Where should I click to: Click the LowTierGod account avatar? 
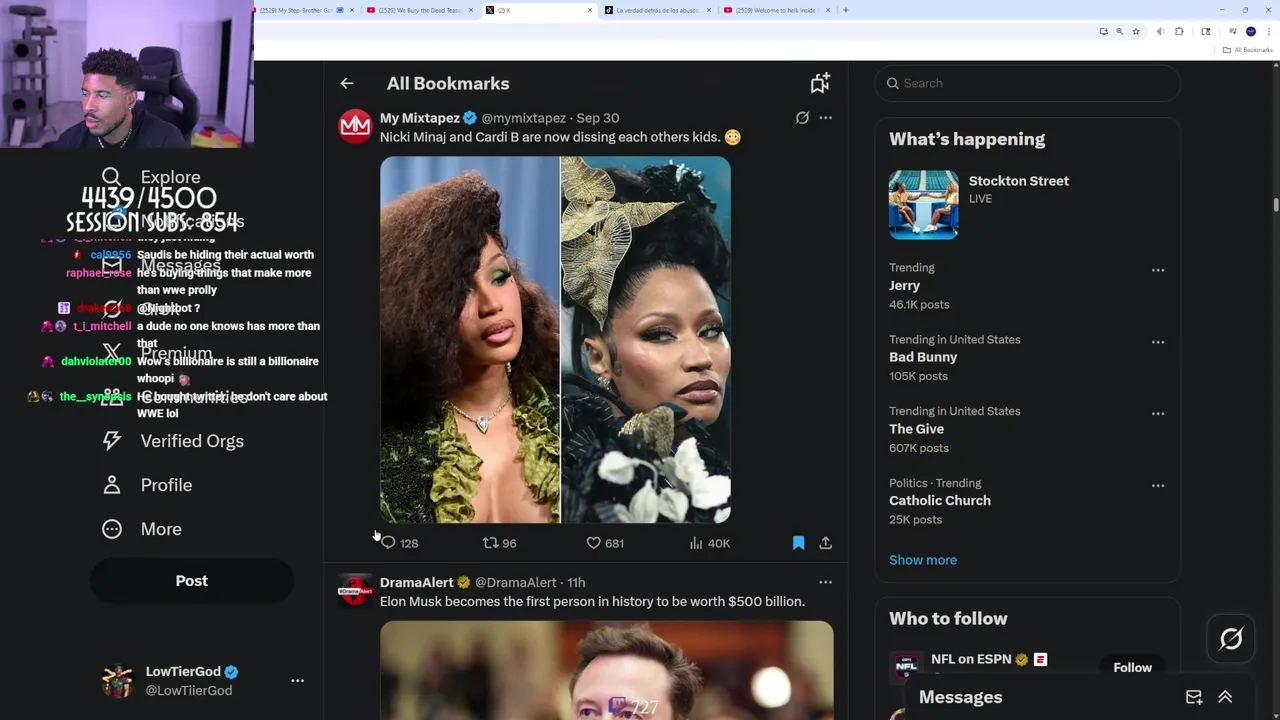click(118, 681)
